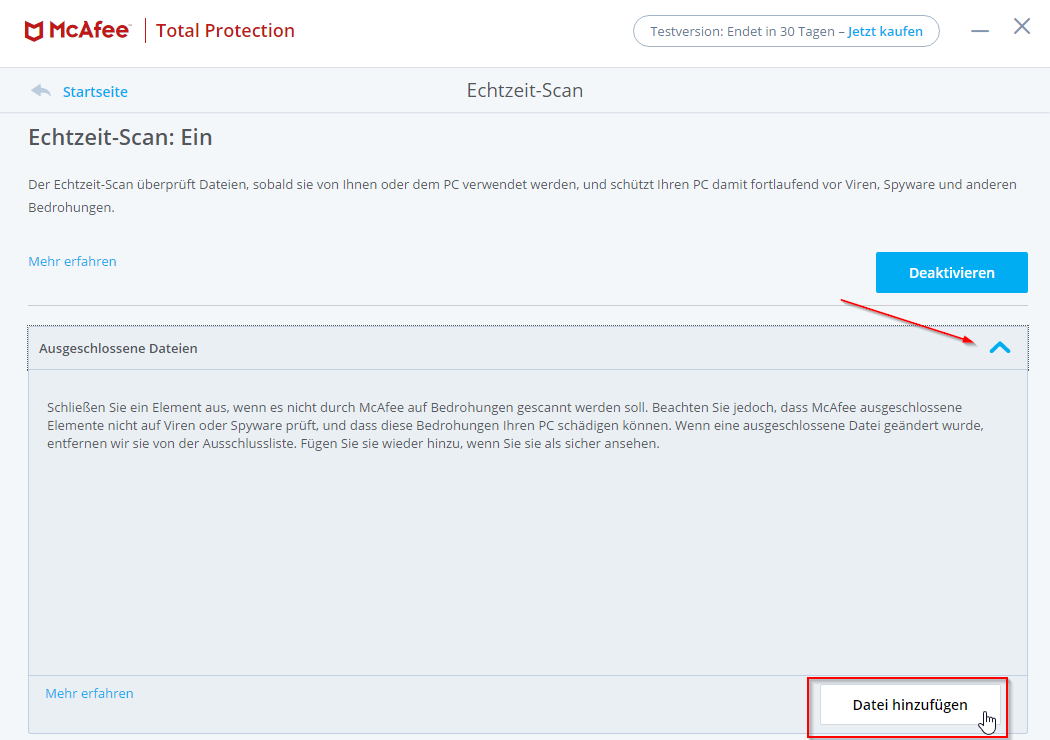Click the Testversion: Endet in 30 Tagen text
The width and height of the screenshot is (1050, 740).
coord(743,31)
